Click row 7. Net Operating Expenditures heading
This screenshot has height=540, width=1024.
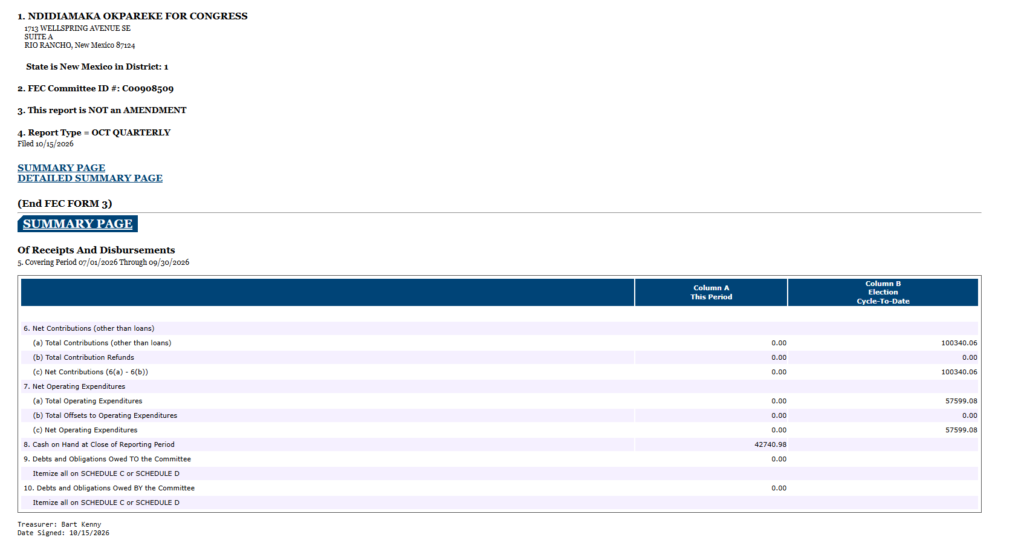(x=74, y=387)
